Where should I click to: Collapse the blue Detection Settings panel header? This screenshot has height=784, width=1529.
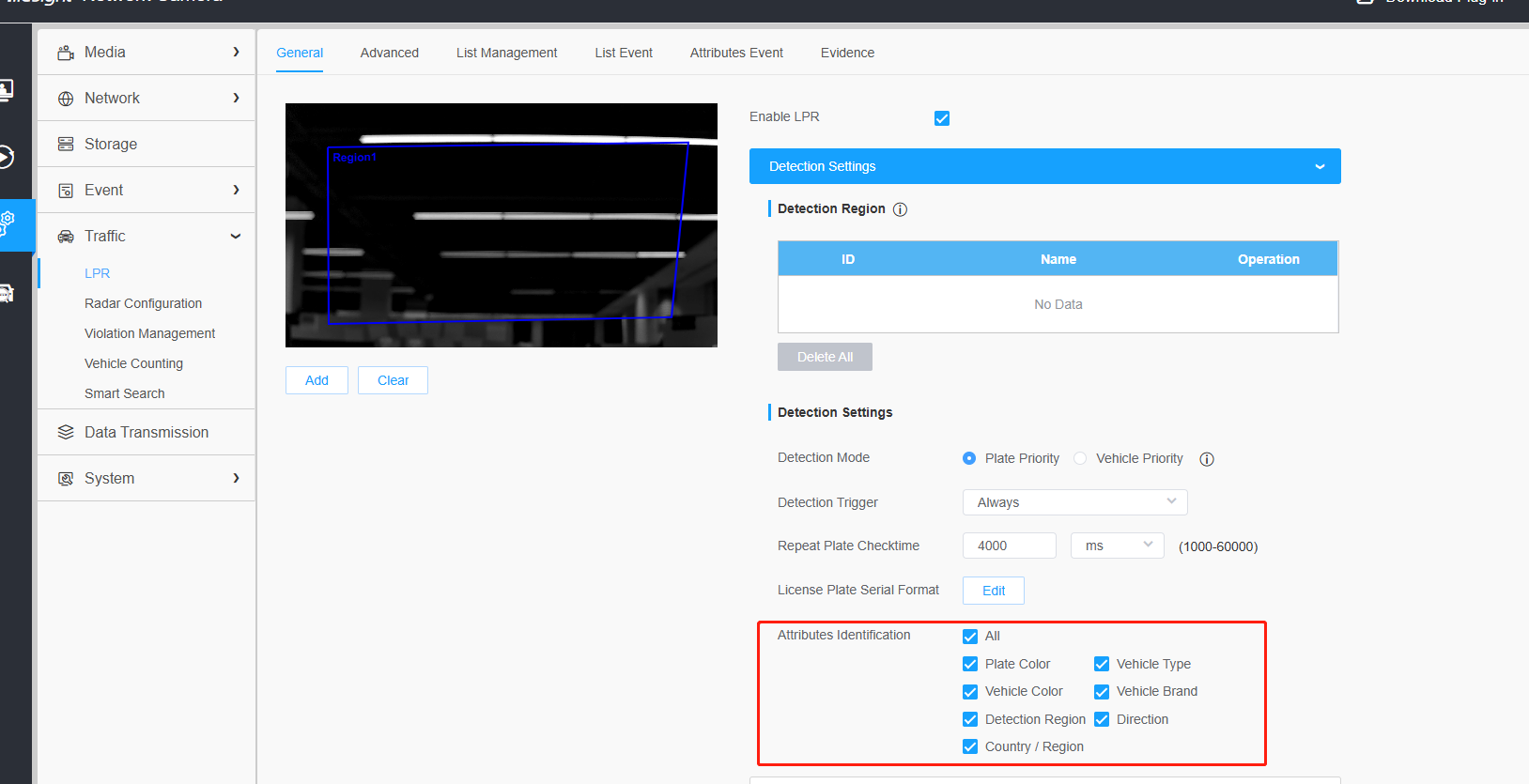coord(1045,166)
